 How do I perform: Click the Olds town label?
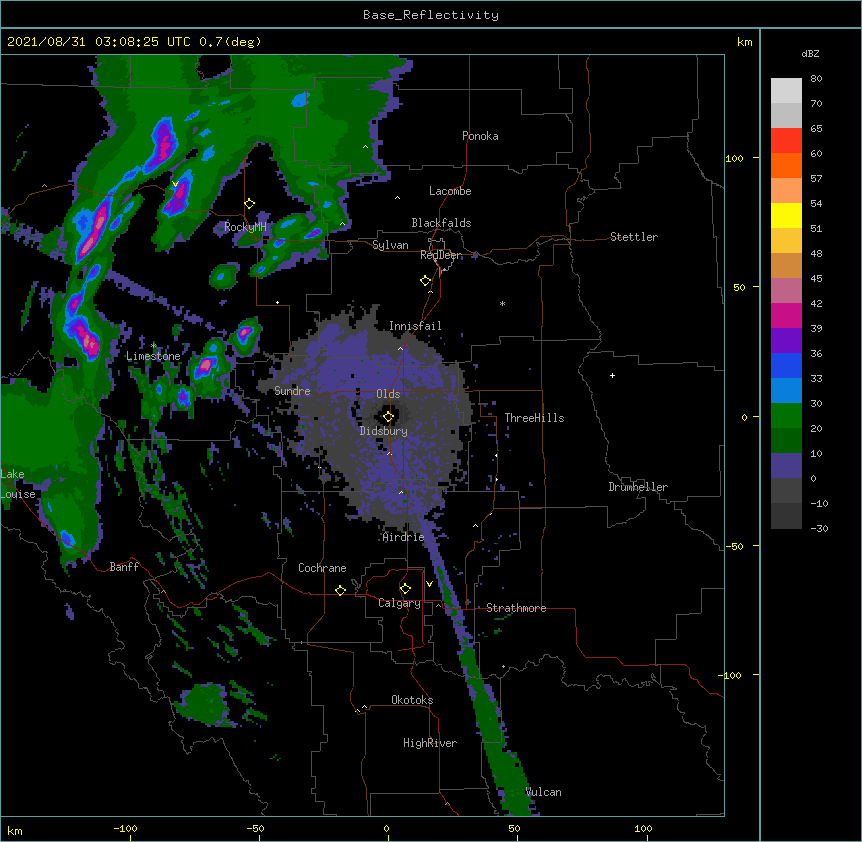388,394
